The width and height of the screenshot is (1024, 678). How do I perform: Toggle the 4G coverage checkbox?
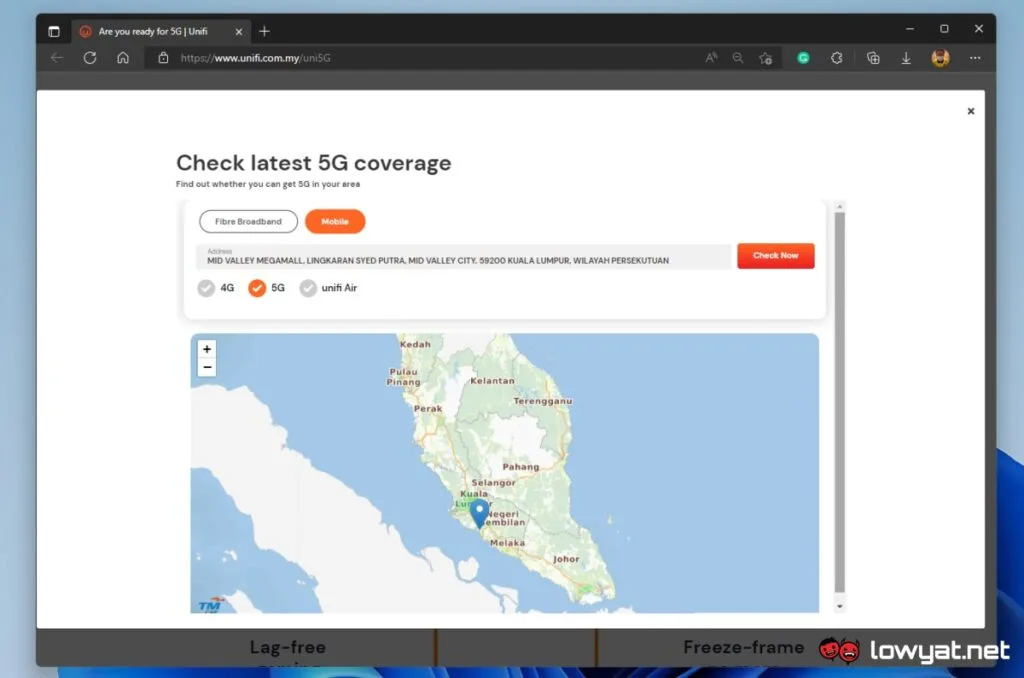pyautogui.click(x=206, y=288)
